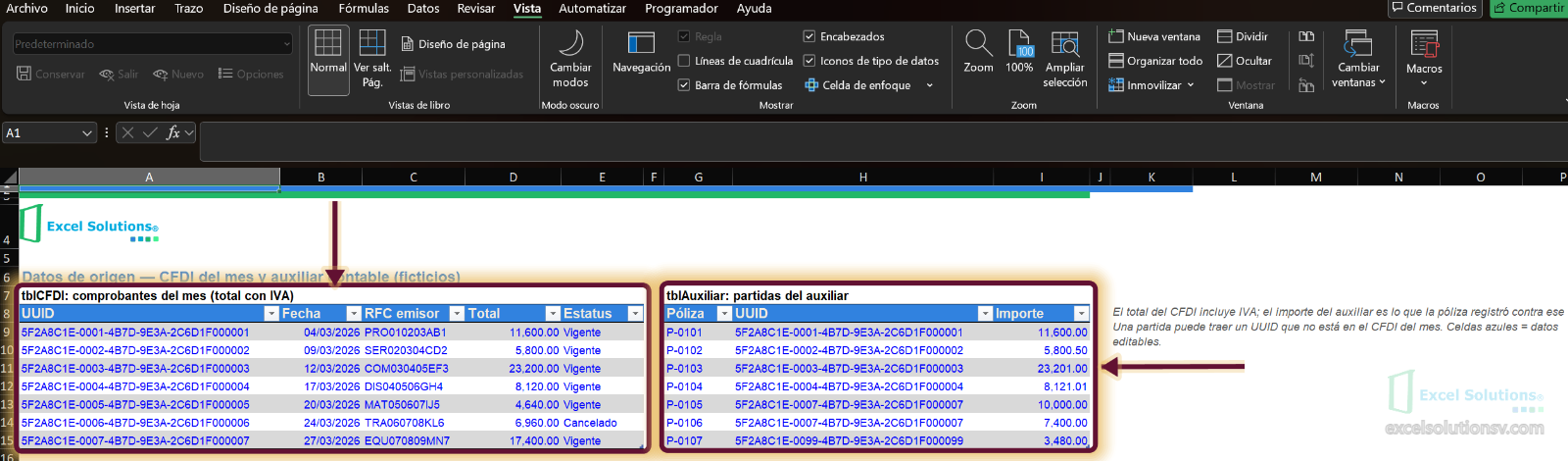Switch to Ver salt. Pág. view

click(372, 59)
